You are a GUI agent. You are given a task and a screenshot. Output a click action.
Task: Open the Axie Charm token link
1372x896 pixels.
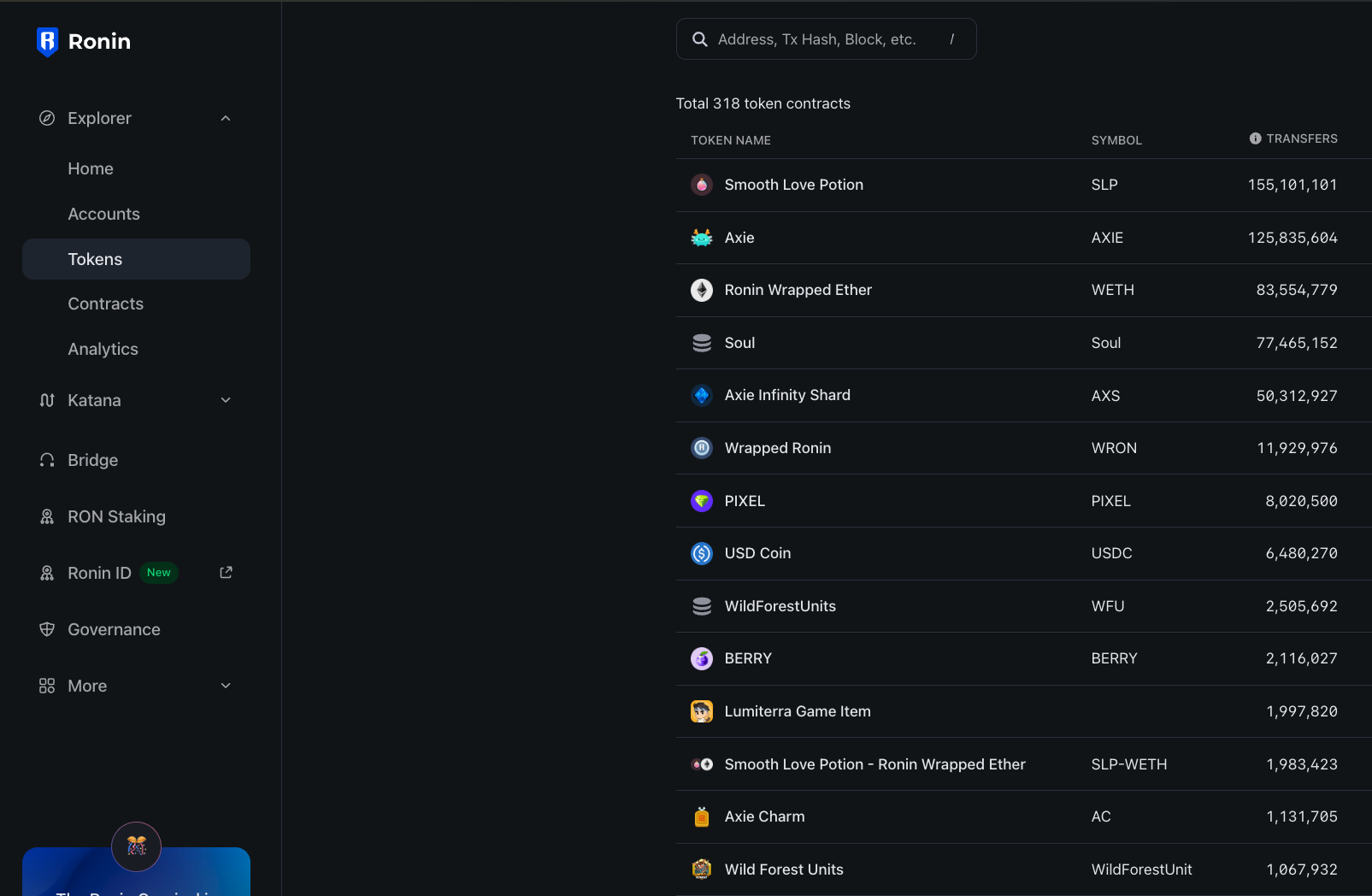(x=764, y=816)
